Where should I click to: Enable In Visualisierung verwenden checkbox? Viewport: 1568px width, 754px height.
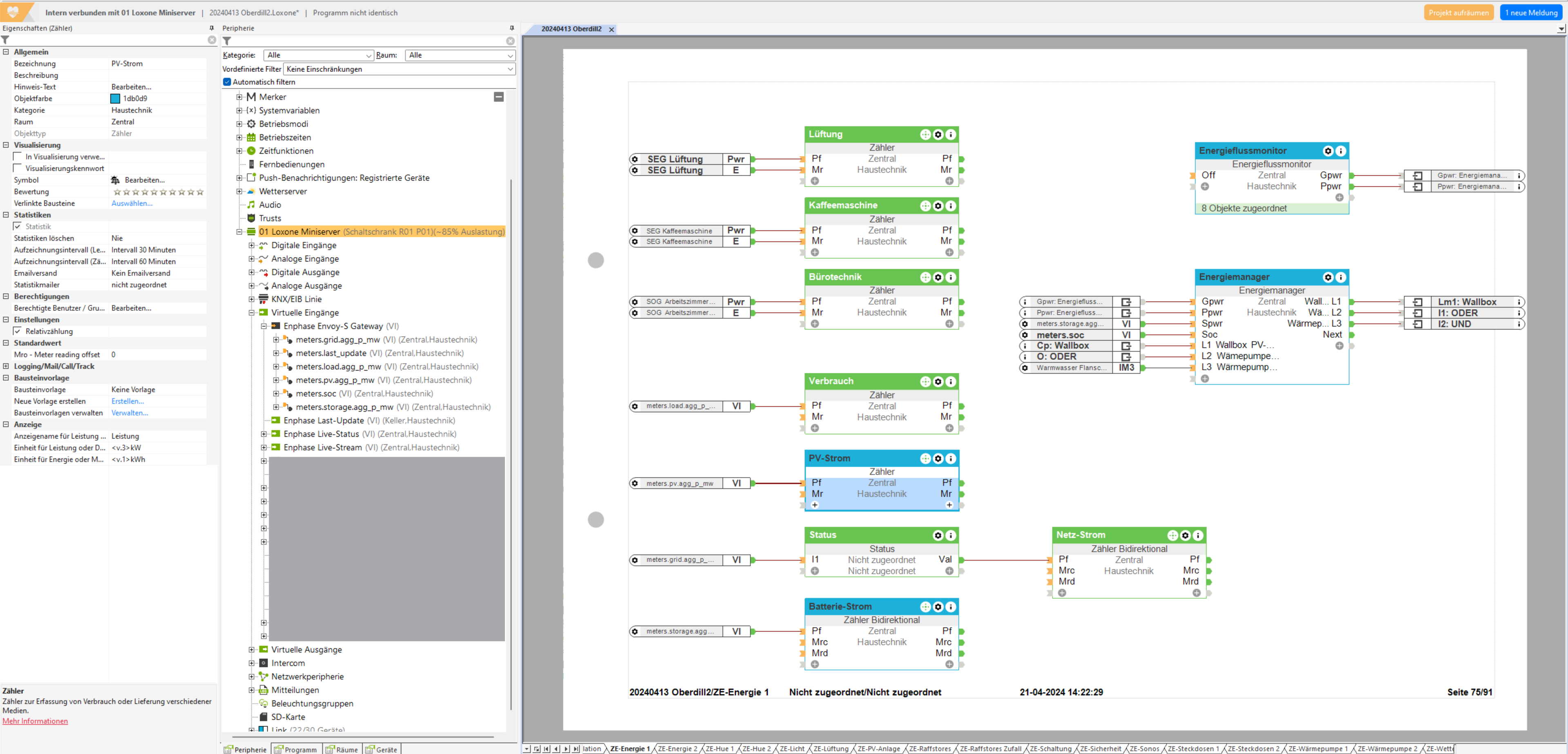pyautogui.click(x=18, y=157)
